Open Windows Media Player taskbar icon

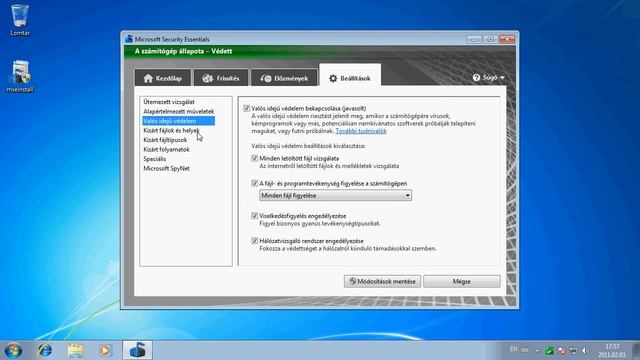[105, 350]
